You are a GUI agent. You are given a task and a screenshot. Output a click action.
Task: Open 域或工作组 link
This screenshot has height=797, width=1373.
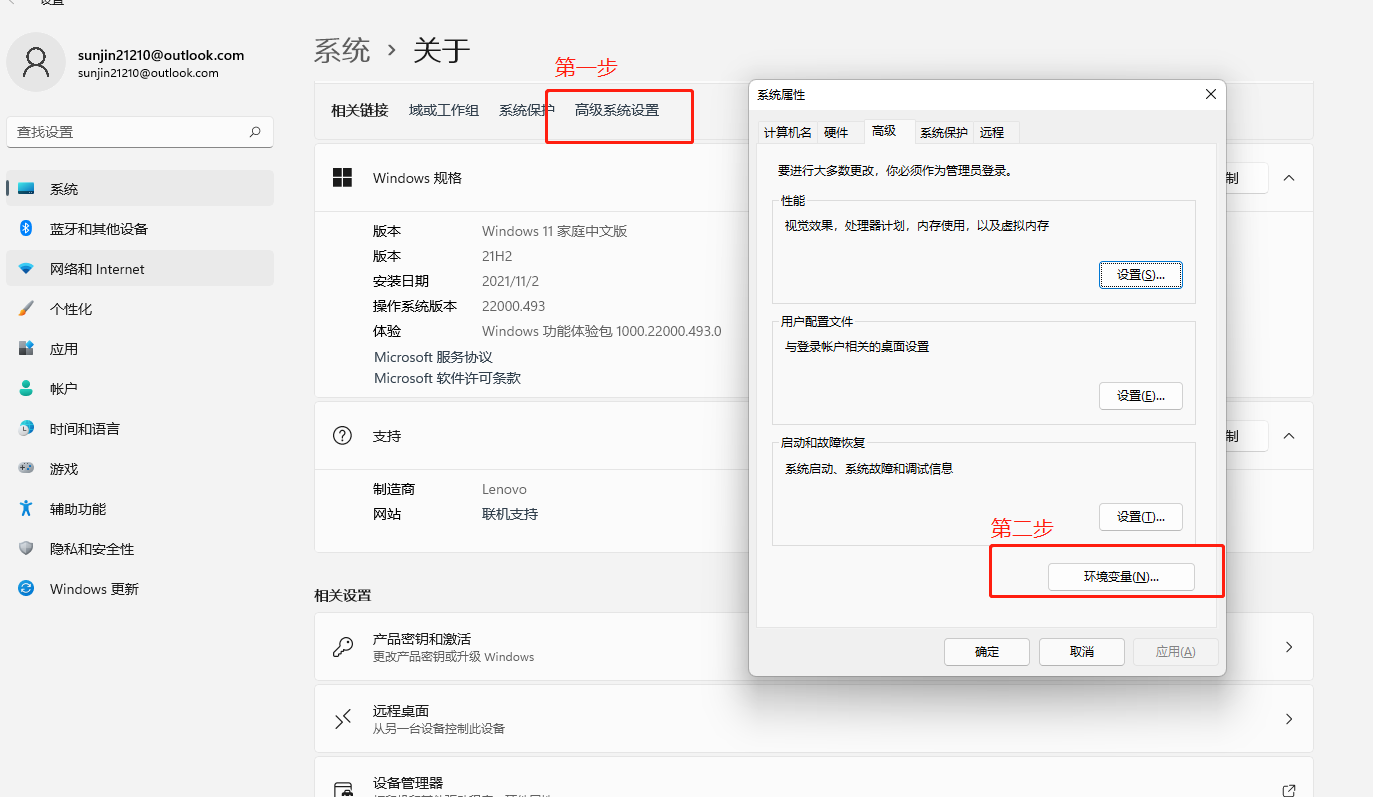point(444,110)
